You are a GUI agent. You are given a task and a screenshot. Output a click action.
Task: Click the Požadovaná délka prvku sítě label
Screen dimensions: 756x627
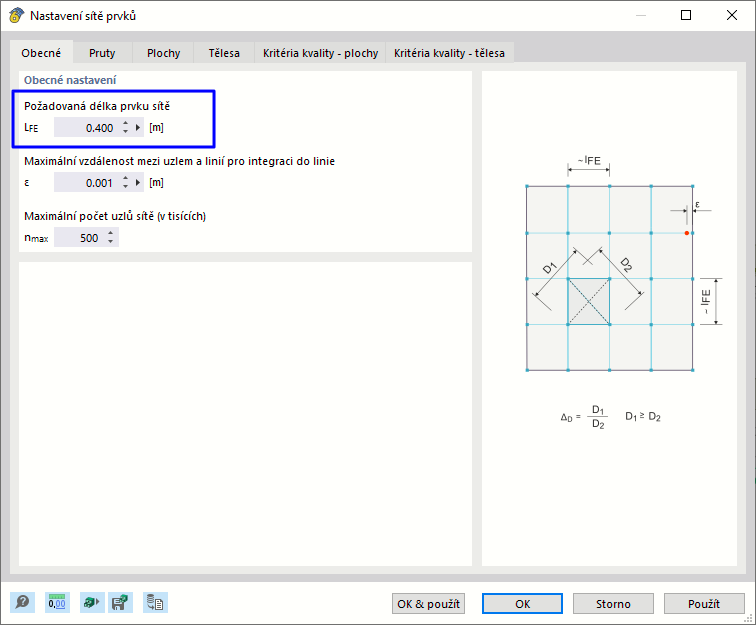97,106
